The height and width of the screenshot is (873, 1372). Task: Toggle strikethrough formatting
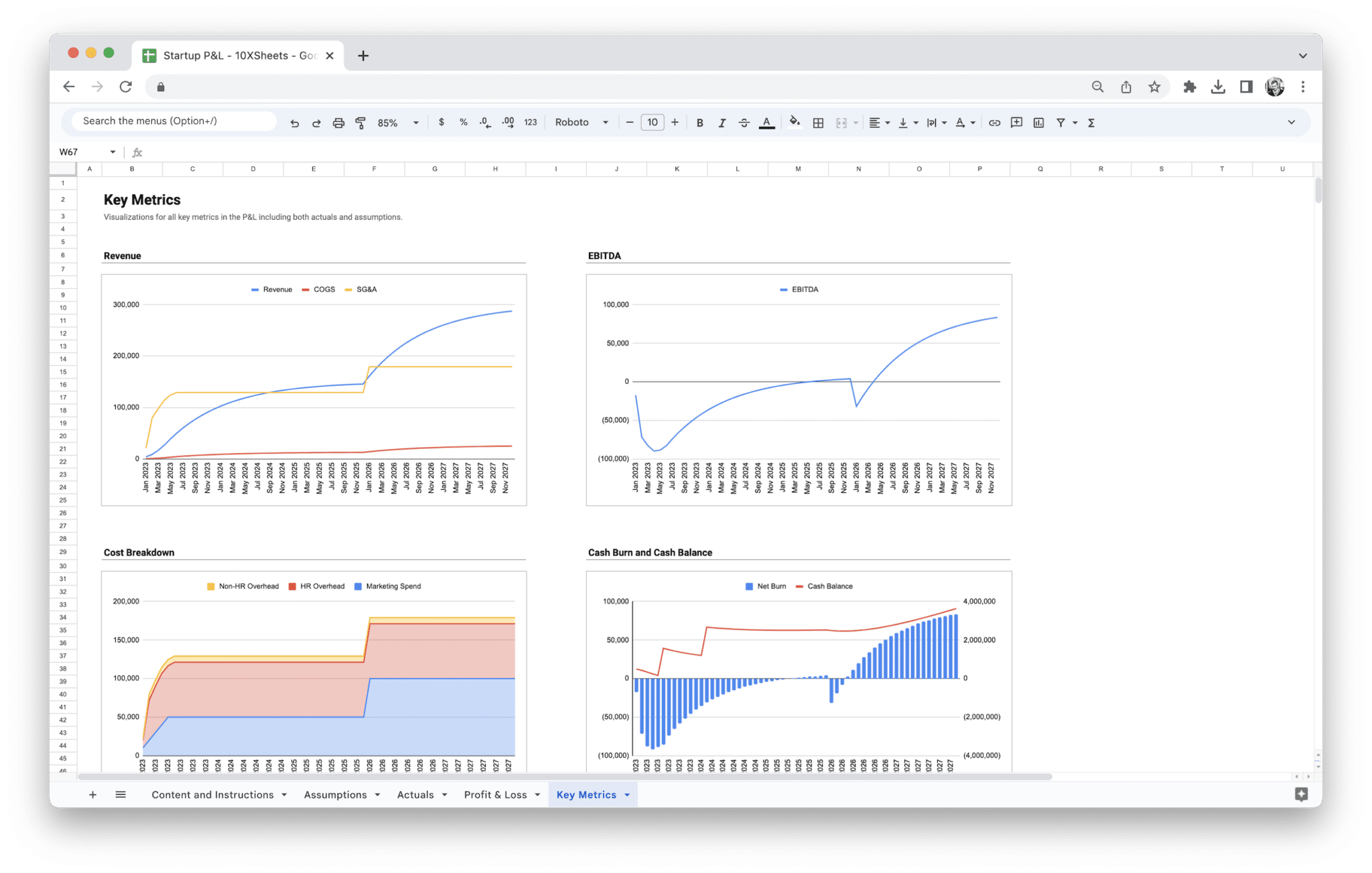tap(744, 123)
